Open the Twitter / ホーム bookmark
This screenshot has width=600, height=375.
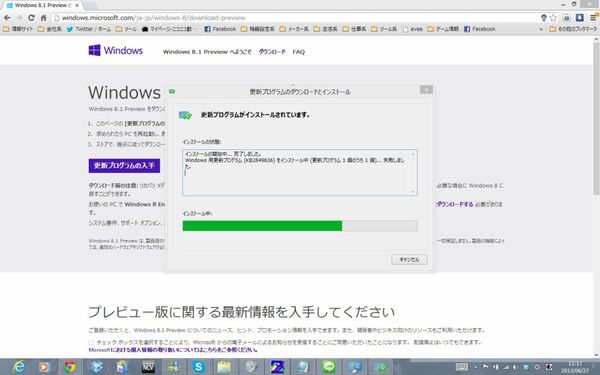(x=89, y=29)
